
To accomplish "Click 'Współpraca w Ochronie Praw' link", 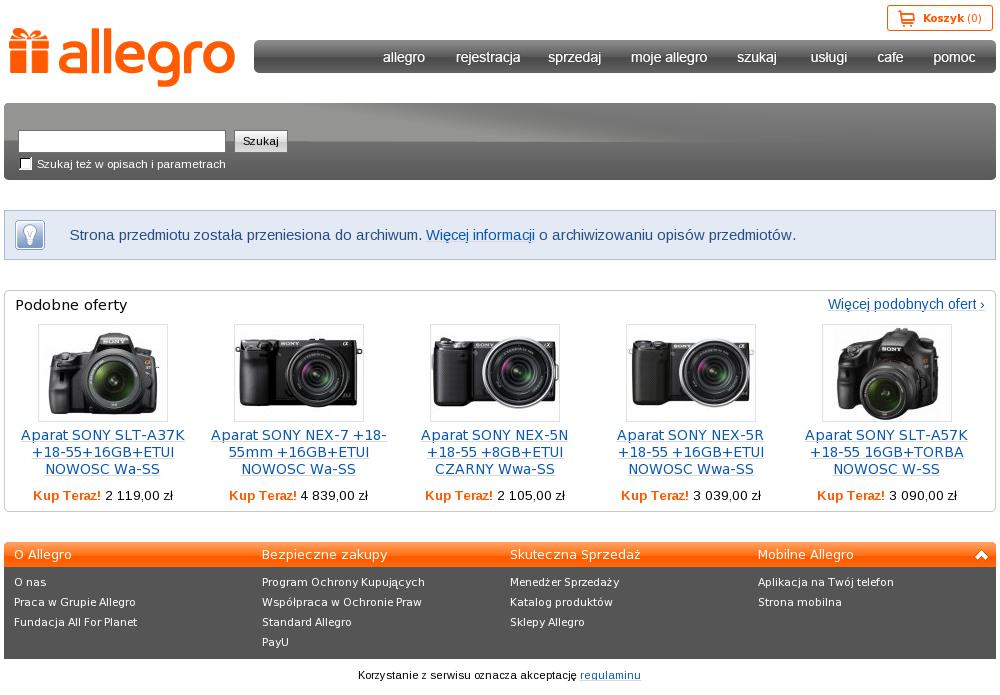I will tap(342, 602).
